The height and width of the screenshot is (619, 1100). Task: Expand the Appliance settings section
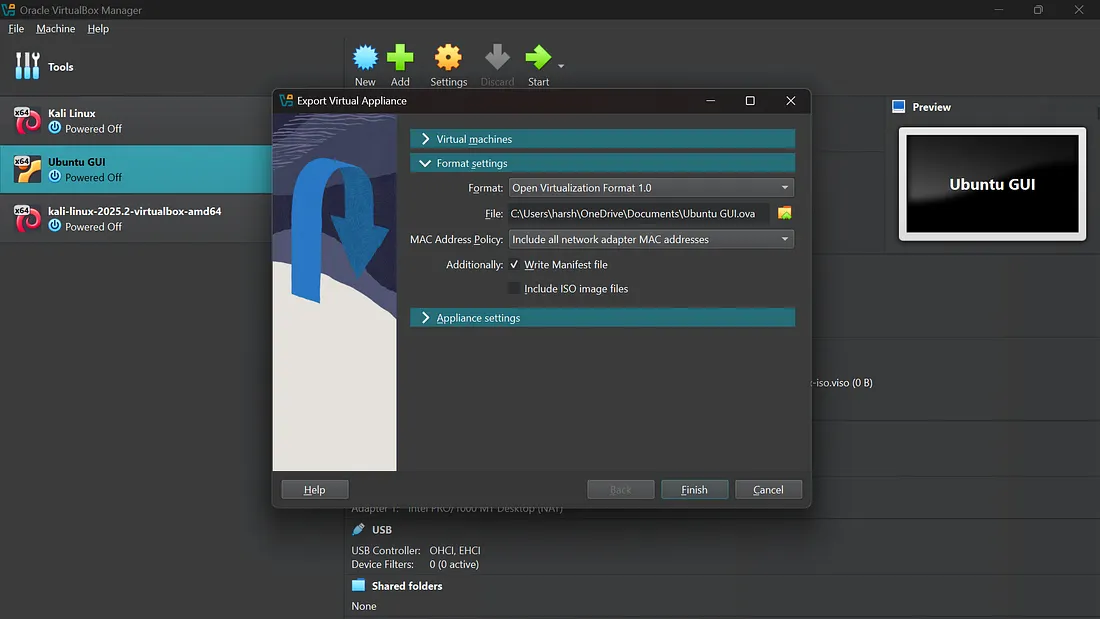tap(601, 317)
